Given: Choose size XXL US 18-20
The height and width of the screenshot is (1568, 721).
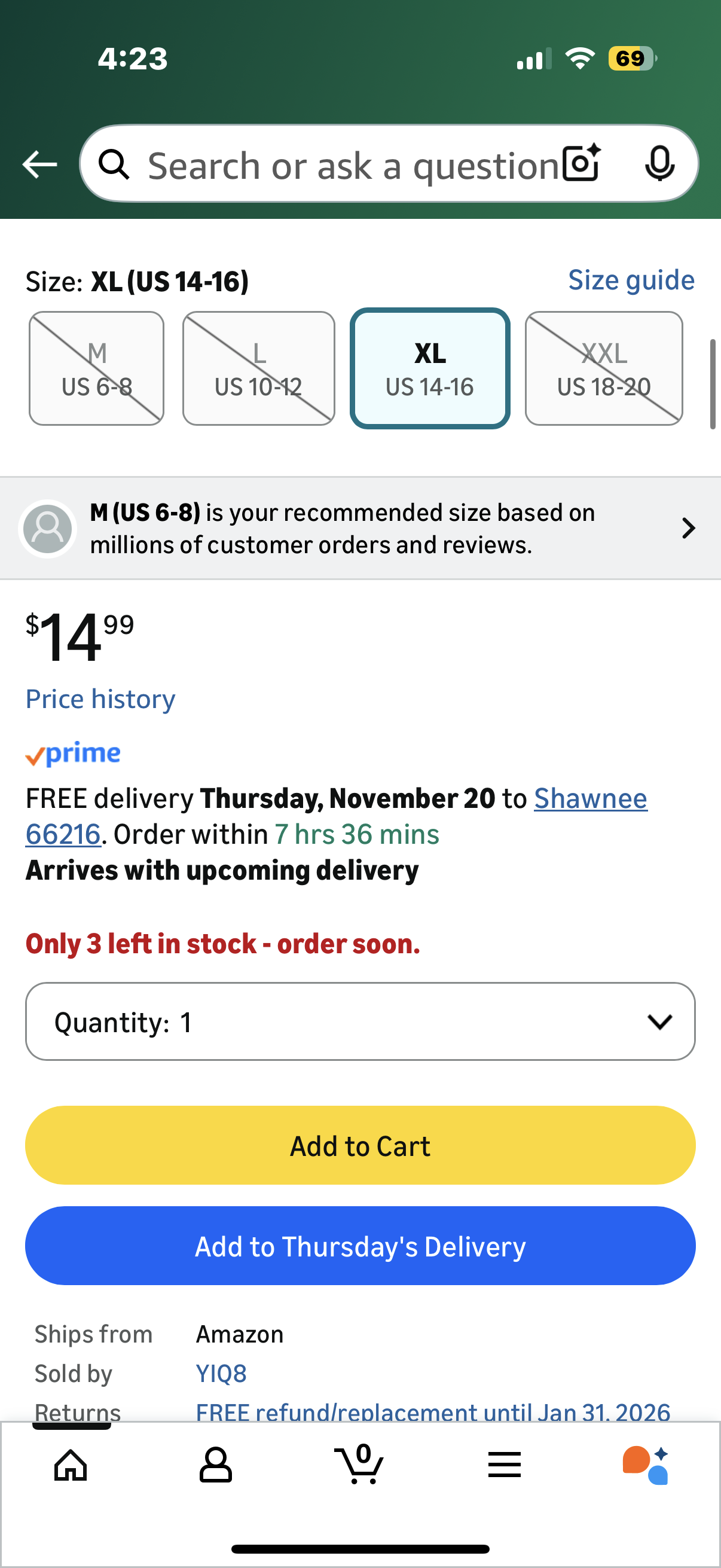Looking at the screenshot, I should pyautogui.click(x=604, y=368).
